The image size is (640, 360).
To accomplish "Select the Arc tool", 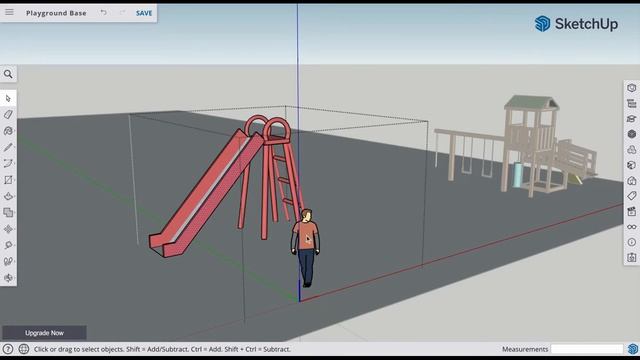I will coord(8,164).
